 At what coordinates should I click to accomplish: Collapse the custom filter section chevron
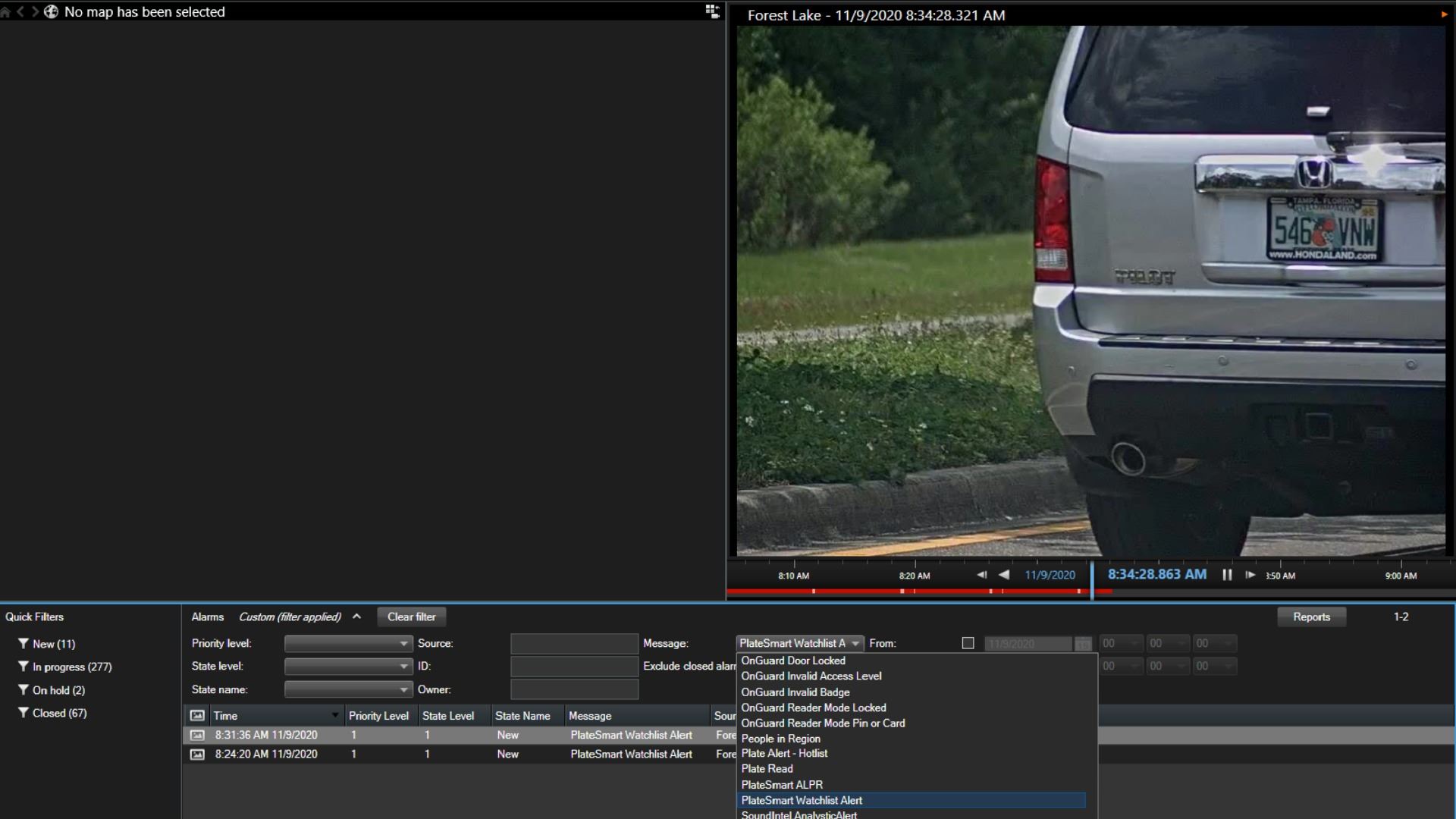(356, 617)
